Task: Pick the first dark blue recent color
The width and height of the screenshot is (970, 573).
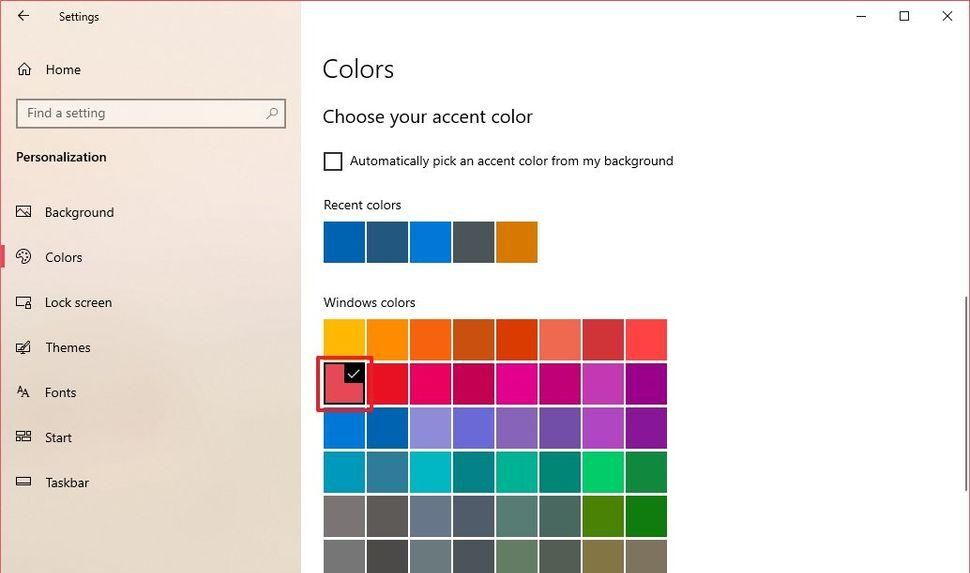Action: click(x=344, y=242)
